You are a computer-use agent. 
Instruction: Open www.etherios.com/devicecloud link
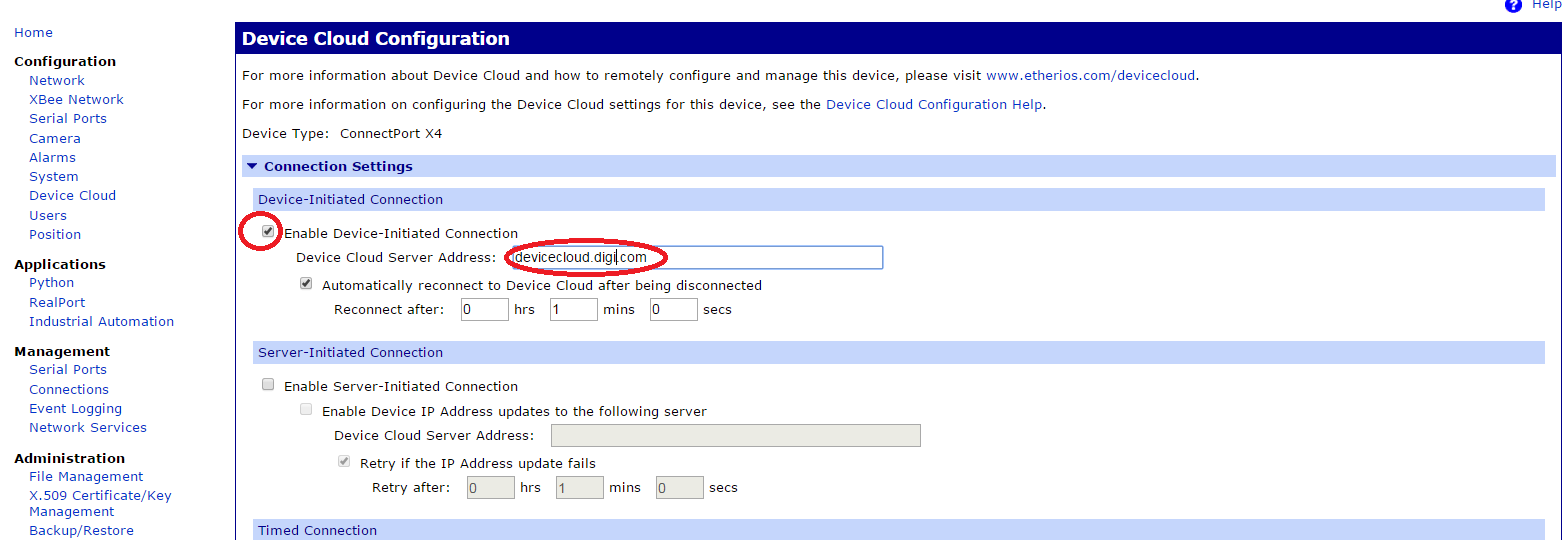pyautogui.click(x=1090, y=75)
